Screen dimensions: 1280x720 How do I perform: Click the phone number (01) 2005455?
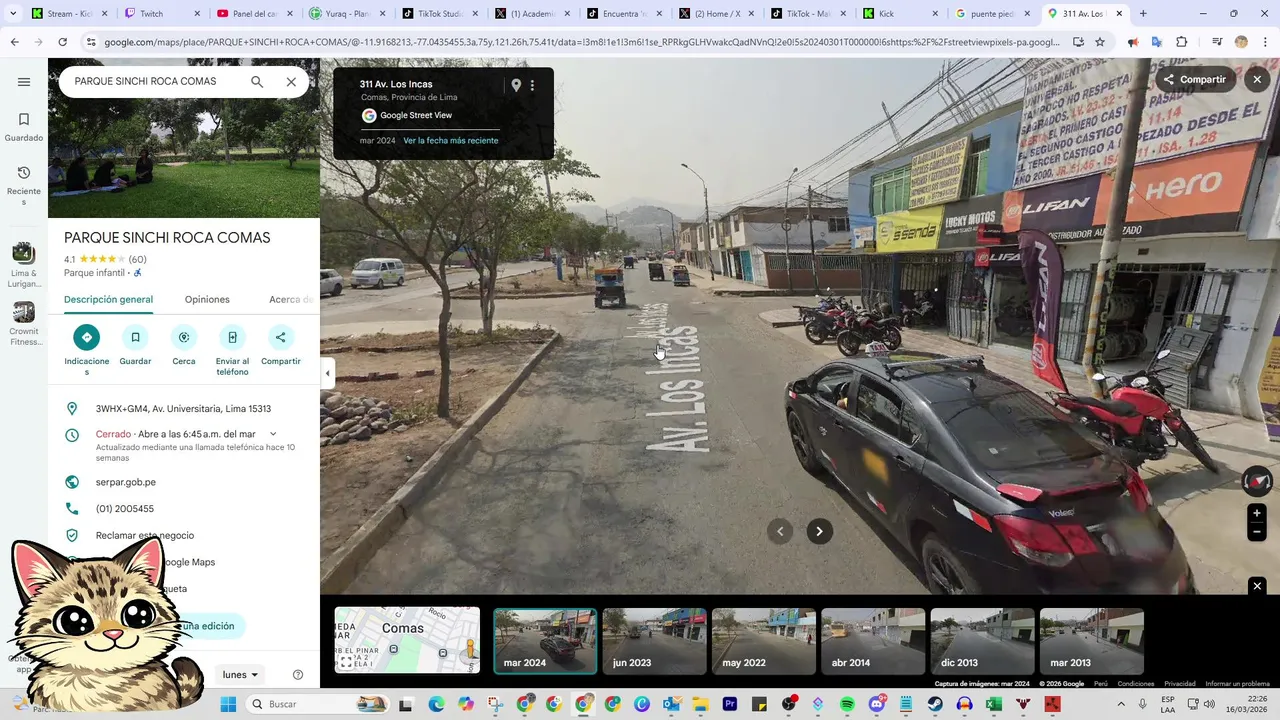(x=125, y=509)
